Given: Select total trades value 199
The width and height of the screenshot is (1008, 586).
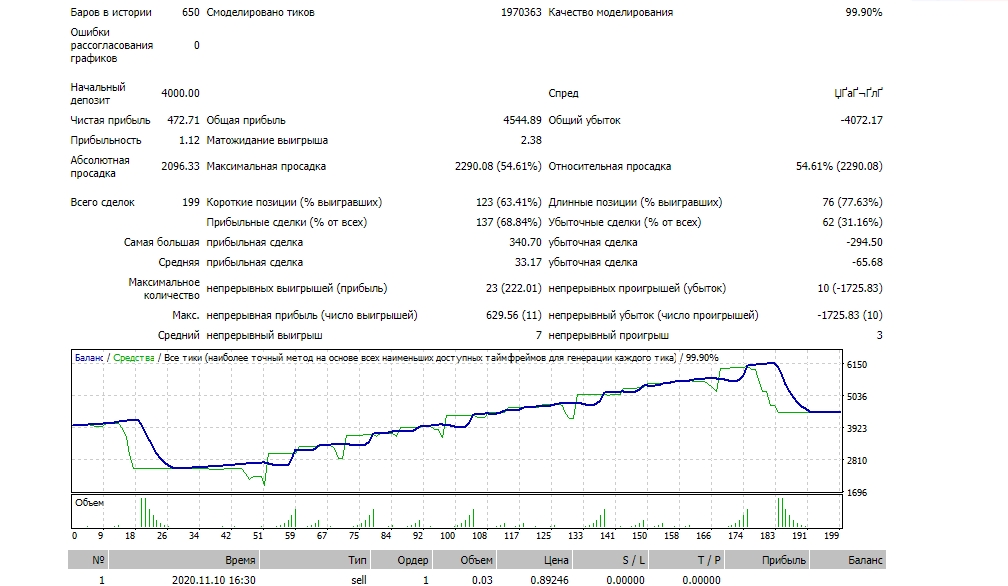Looking at the screenshot, I should (191, 202).
